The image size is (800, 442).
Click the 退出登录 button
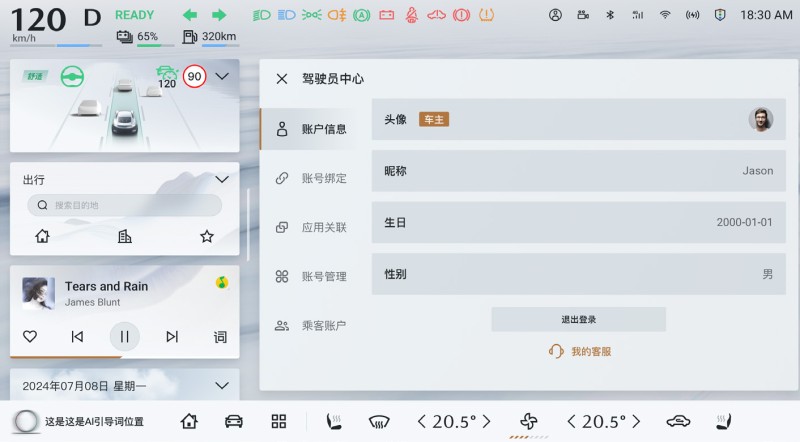click(579, 320)
